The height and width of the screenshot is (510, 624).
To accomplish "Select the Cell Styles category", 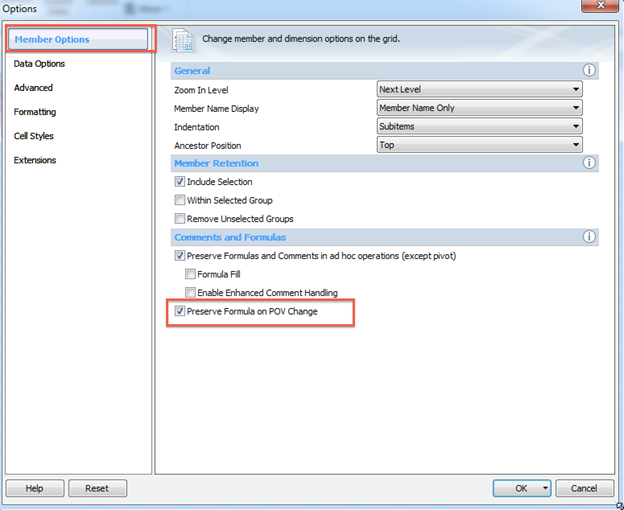I will point(34,136).
